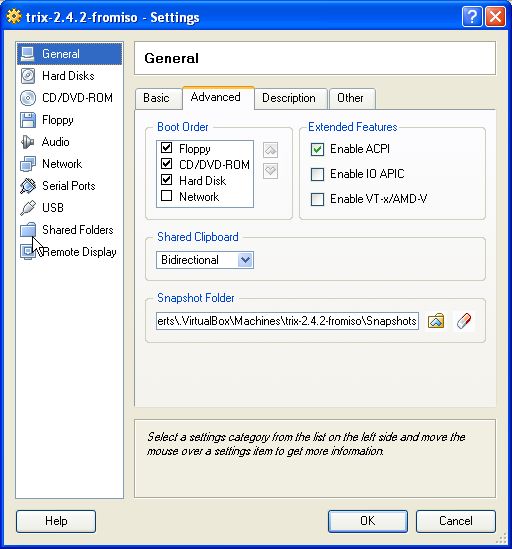Uncheck CD/DVD-ROM in boot order

click(166, 164)
